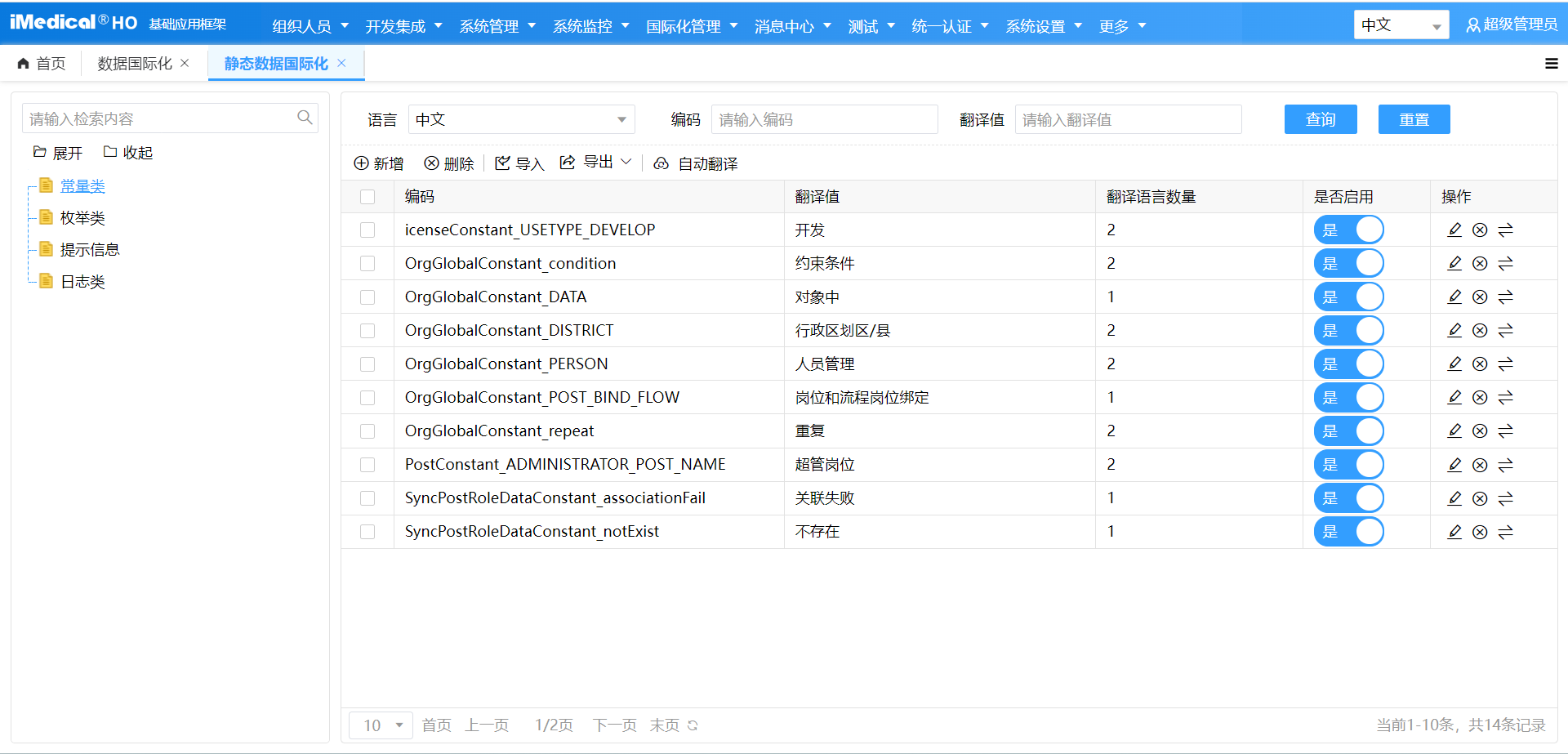Toggle select-all checkbox in table header

point(367,197)
